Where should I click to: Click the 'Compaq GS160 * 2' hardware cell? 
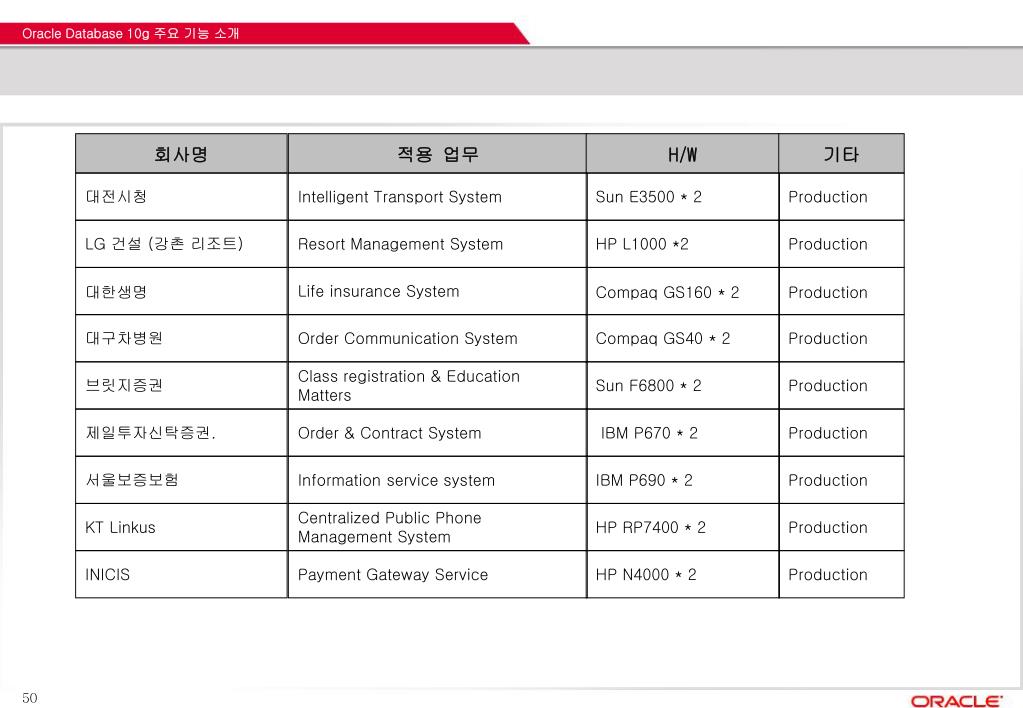pyautogui.click(x=682, y=291)
